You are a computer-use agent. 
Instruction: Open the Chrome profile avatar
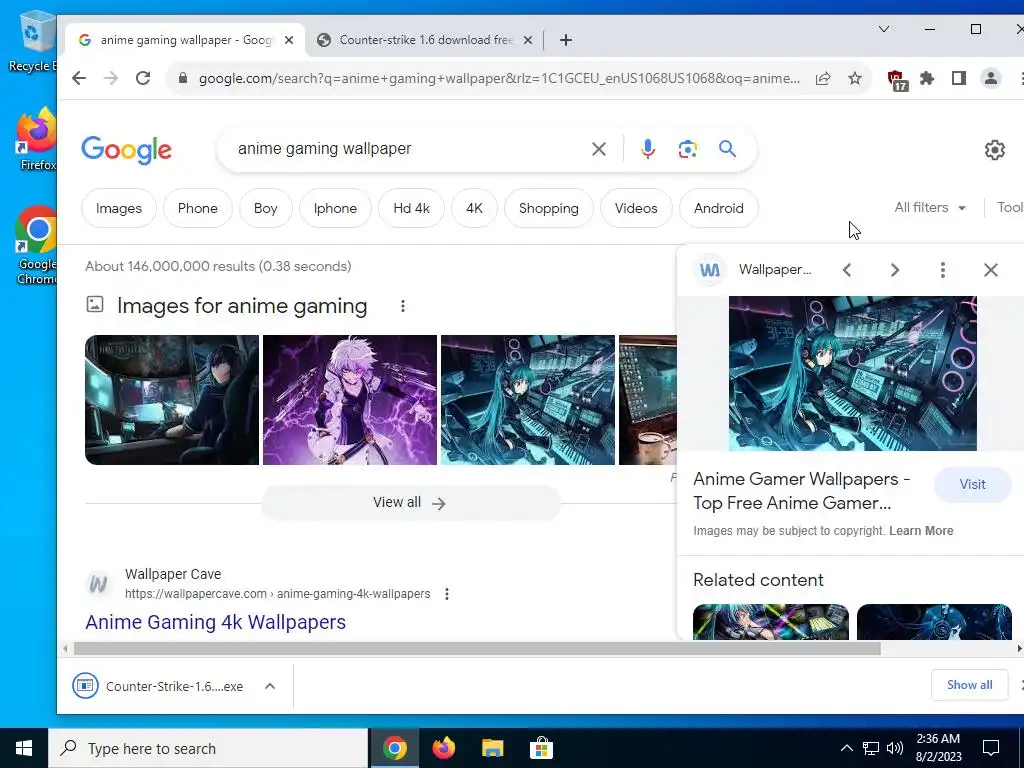(991, 78)
